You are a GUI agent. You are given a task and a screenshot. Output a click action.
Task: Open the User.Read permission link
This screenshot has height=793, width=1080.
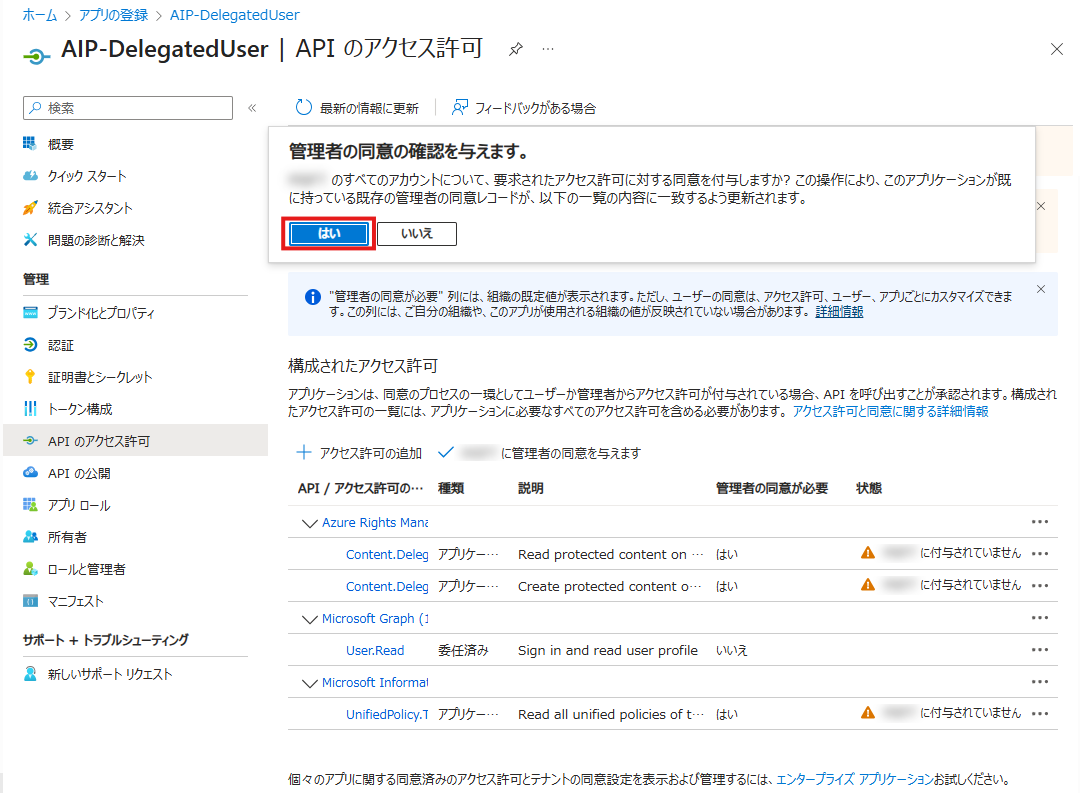[375, 650]
